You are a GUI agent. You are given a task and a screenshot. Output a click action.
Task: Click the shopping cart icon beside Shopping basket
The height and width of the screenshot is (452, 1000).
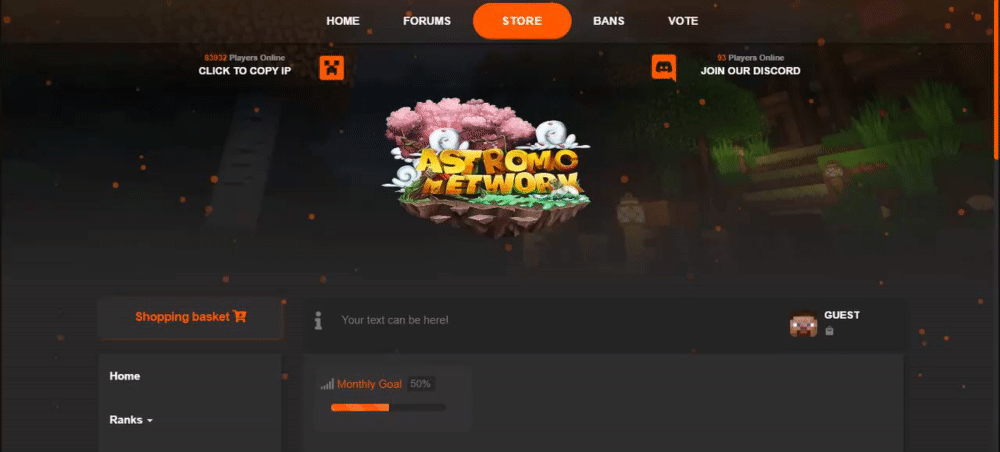(x=240, y=316)
